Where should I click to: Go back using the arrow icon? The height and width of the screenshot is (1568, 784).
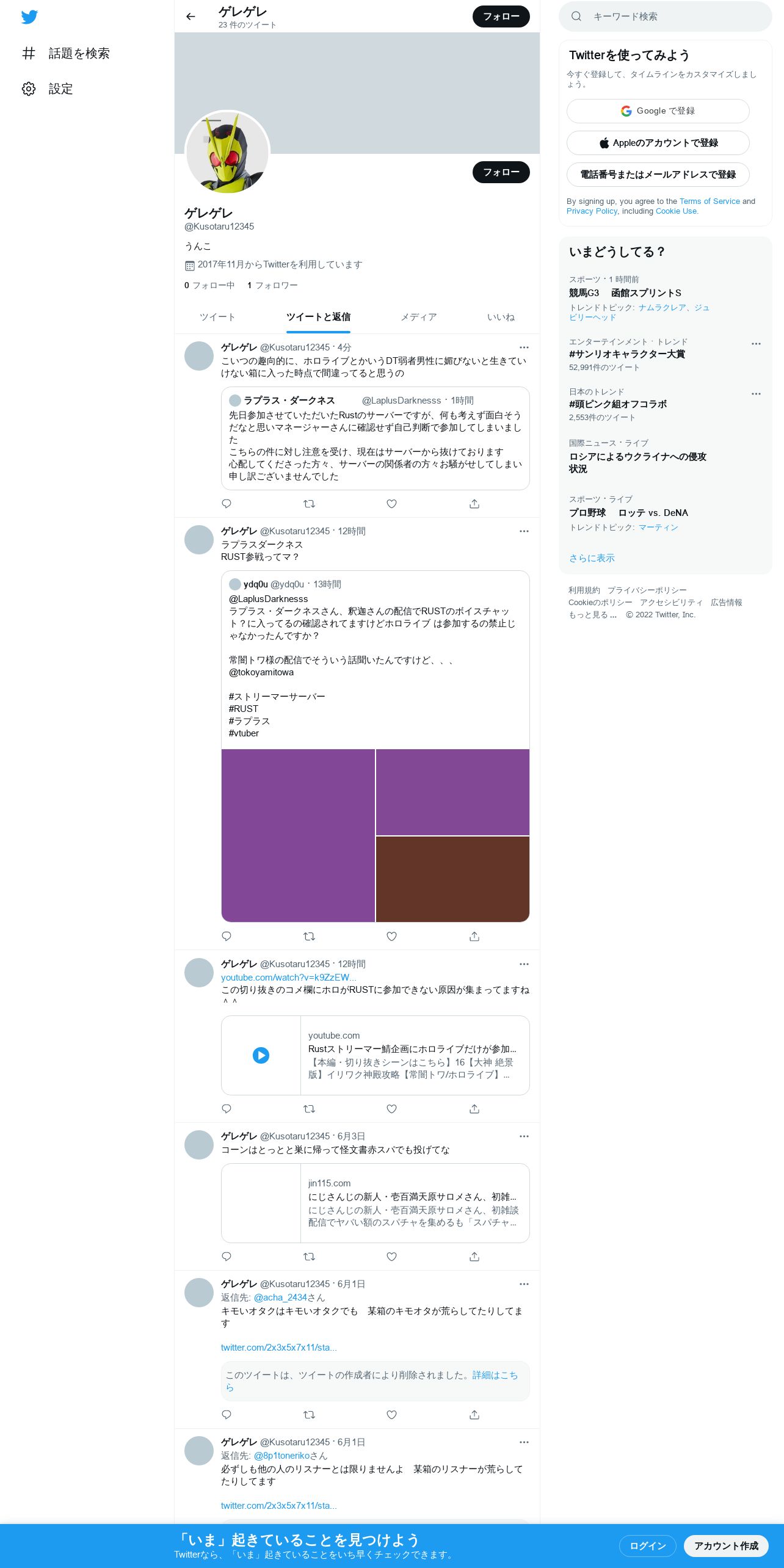pos(191,16)
